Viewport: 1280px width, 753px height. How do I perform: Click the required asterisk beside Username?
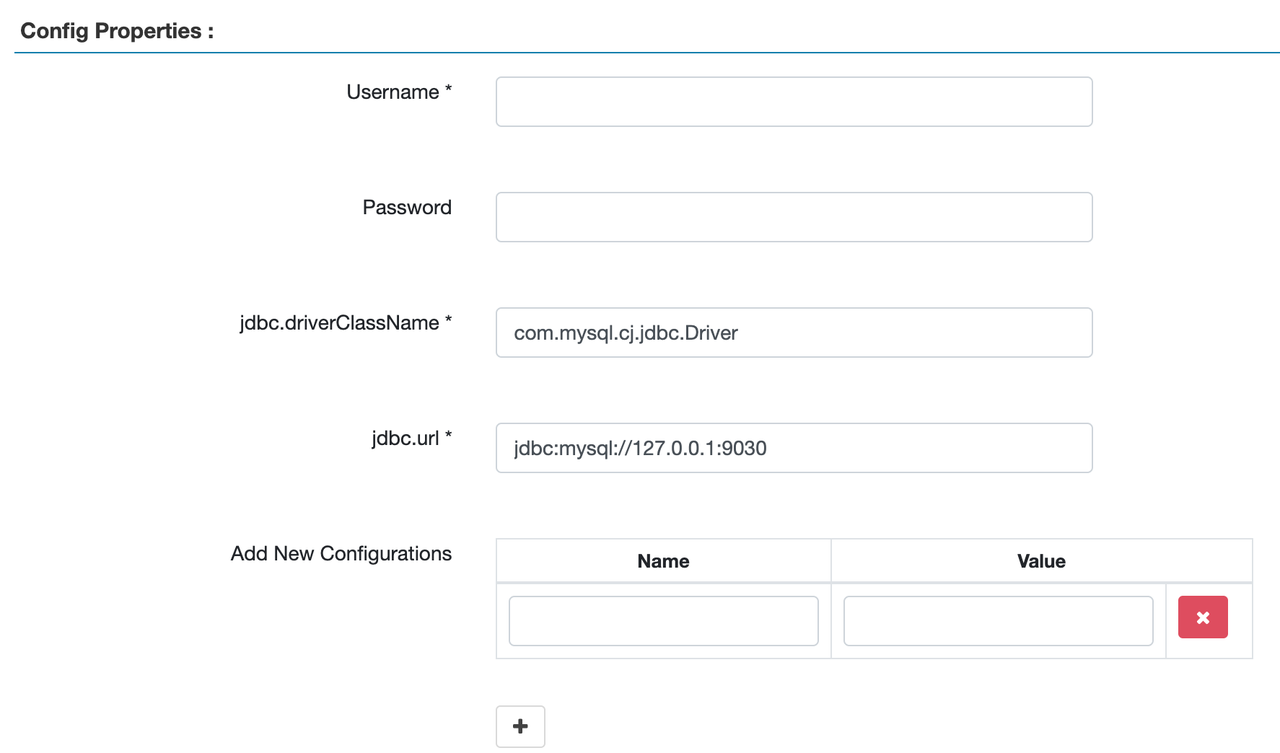click(448, 91)
